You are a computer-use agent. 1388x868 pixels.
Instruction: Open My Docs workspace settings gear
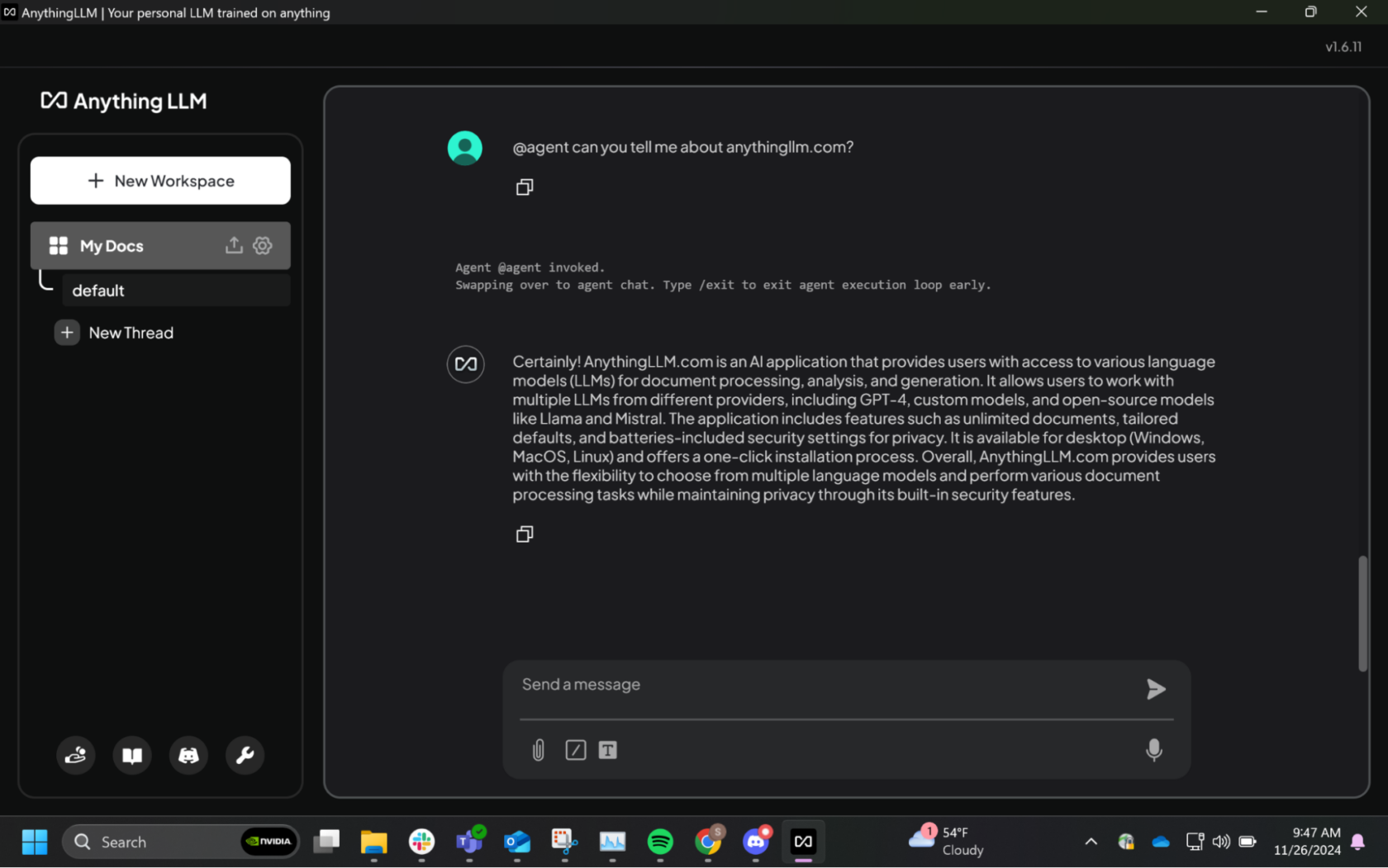pos(263,245)
